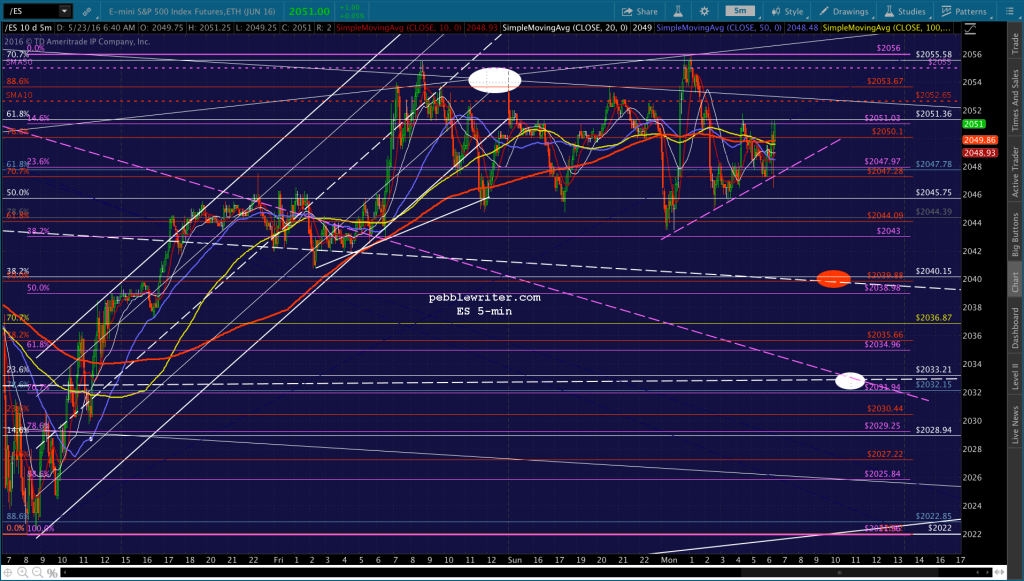This screenshot has height=581, width=1024.
Task: Open the Studies menu
Action: coord(905,11)
